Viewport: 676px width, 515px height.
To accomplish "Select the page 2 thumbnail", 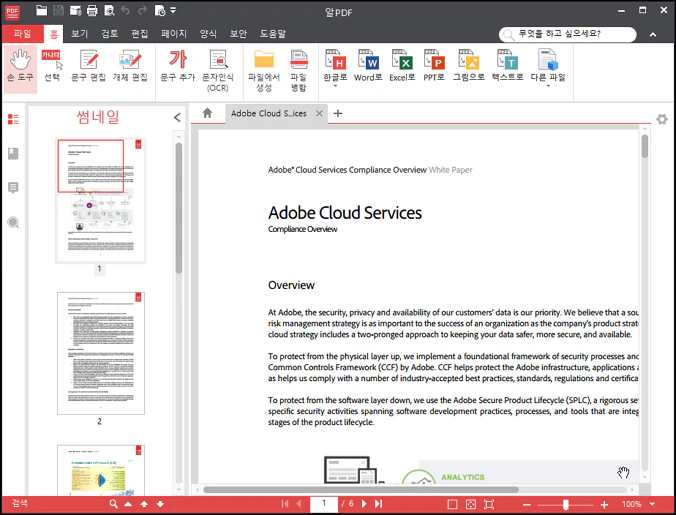I will pos(101,353).
